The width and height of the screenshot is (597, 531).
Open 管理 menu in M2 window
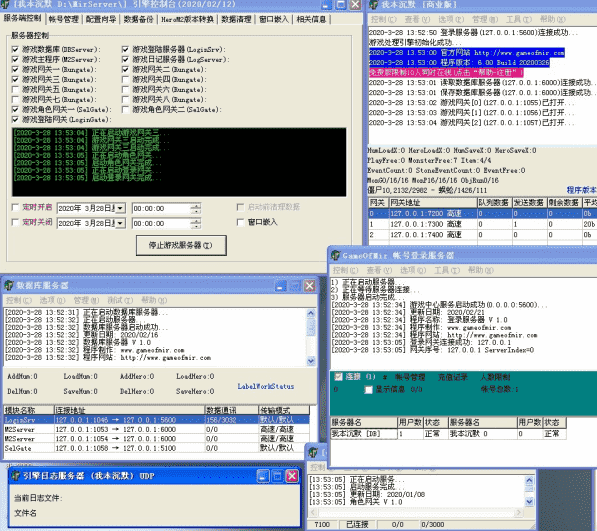485,19
